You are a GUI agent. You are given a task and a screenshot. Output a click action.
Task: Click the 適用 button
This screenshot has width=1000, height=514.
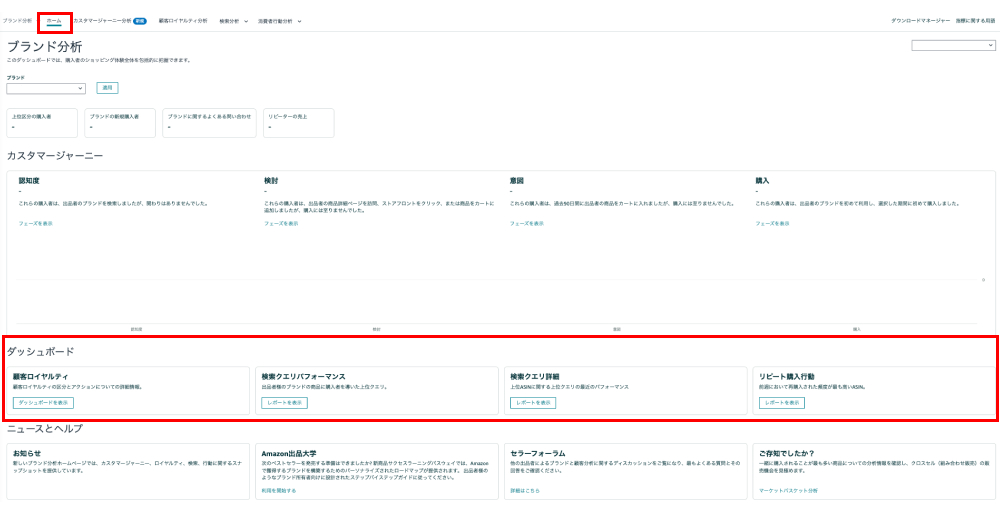click(x=107, y=88)
